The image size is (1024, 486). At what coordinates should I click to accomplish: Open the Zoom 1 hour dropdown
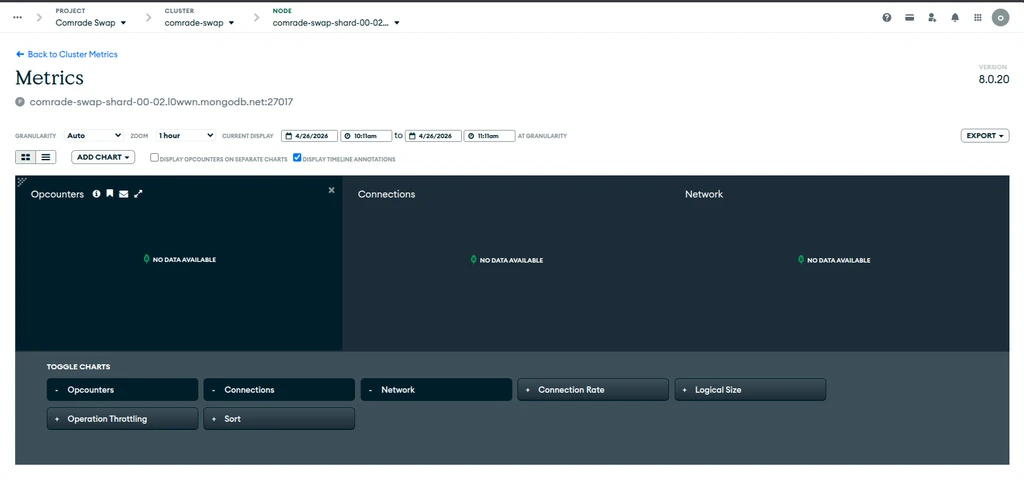click(x=186, y=135)
